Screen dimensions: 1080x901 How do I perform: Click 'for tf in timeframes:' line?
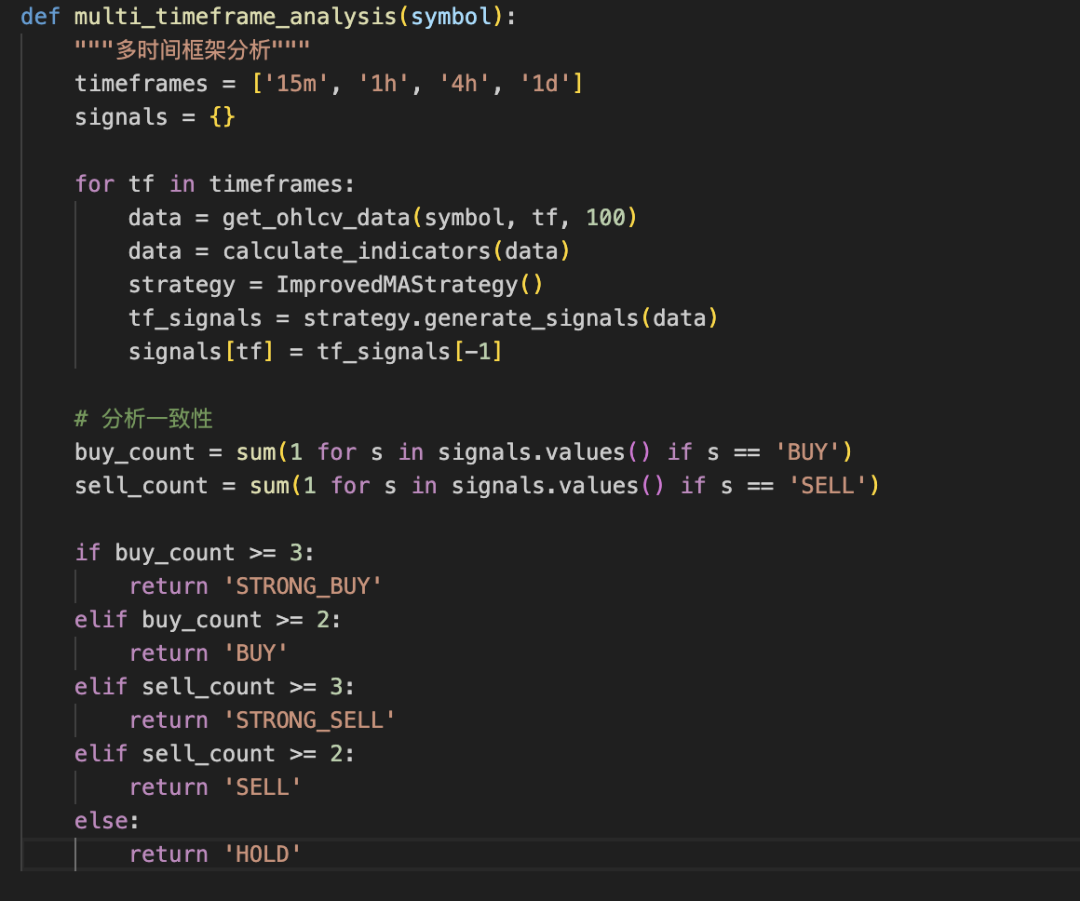pos(215,184)
